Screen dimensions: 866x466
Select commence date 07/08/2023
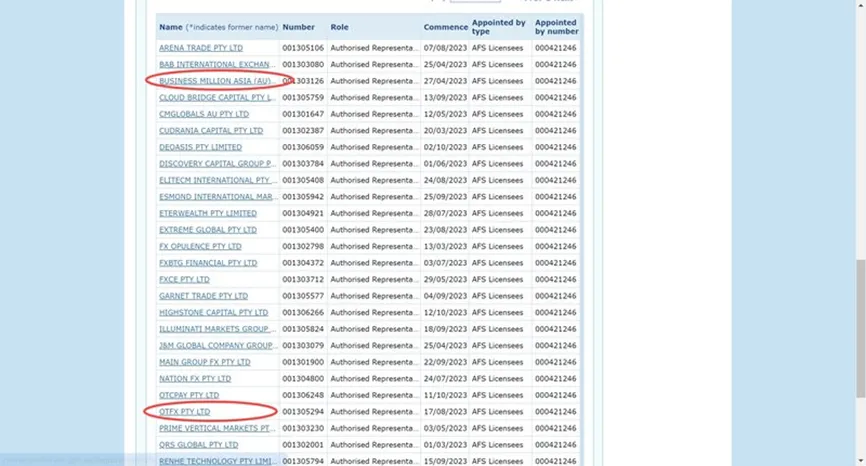click(445, 48)
